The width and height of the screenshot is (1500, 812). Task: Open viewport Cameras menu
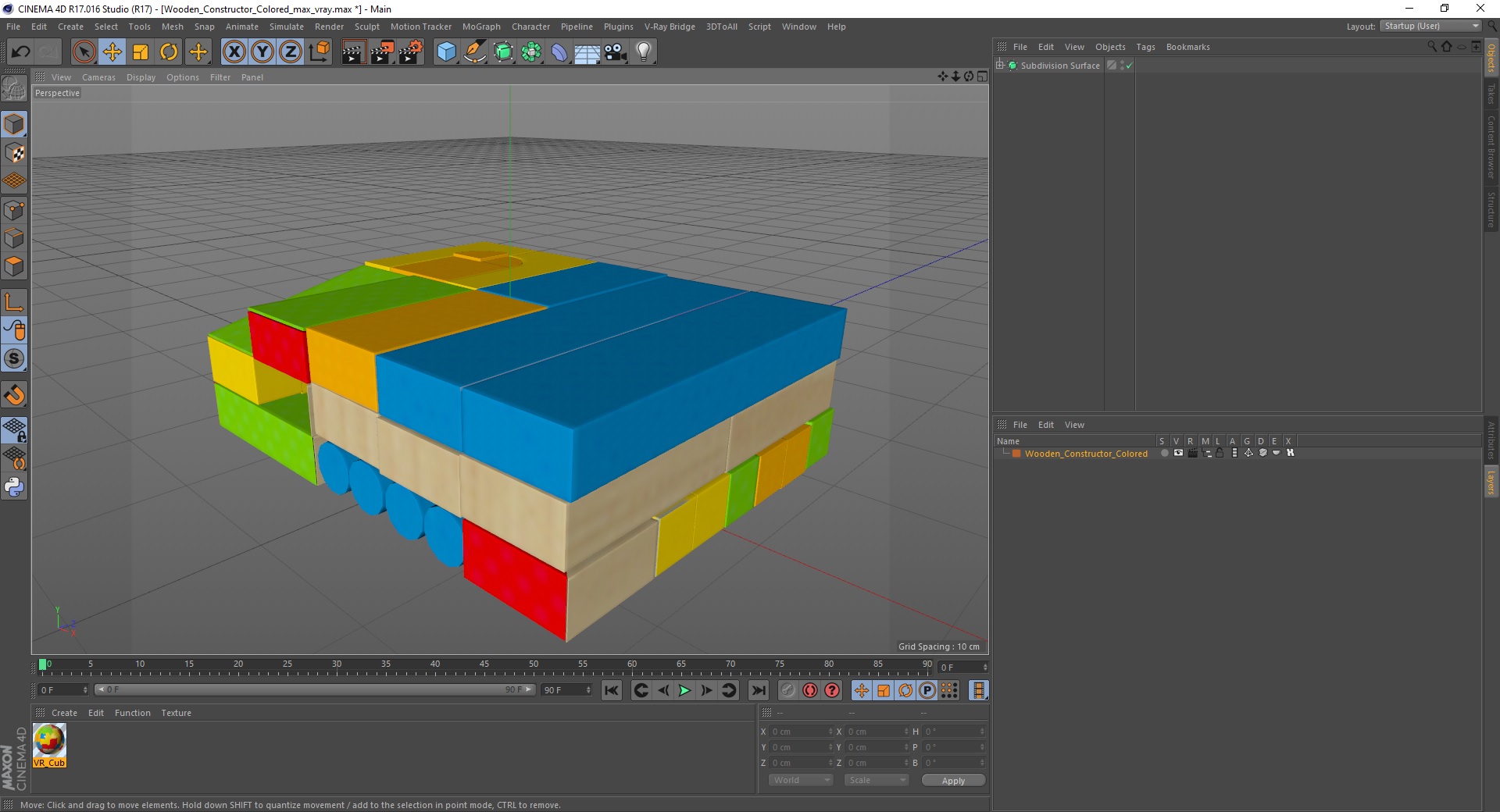pyautogui.click(x=98, y=77)
